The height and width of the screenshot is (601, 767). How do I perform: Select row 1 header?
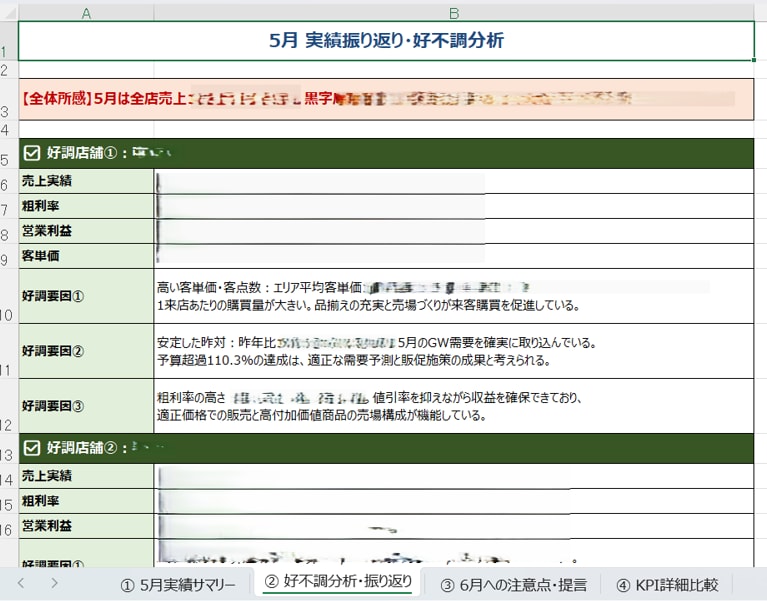(x=9, y=41)
